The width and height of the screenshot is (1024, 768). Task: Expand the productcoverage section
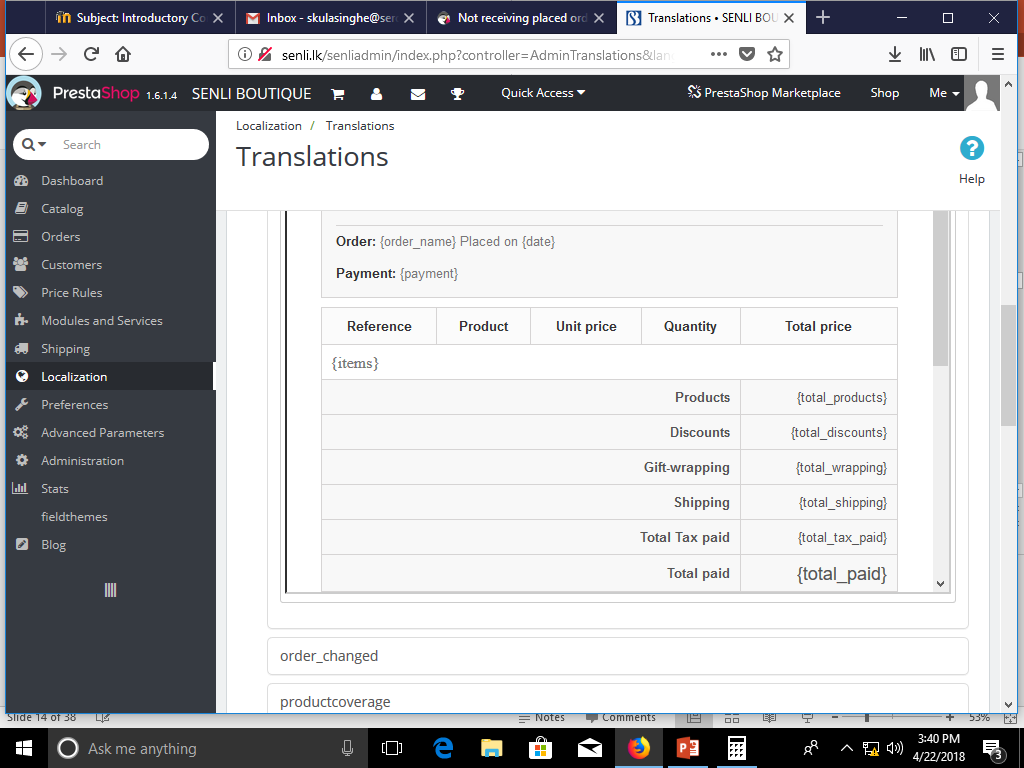pos(617,700)
